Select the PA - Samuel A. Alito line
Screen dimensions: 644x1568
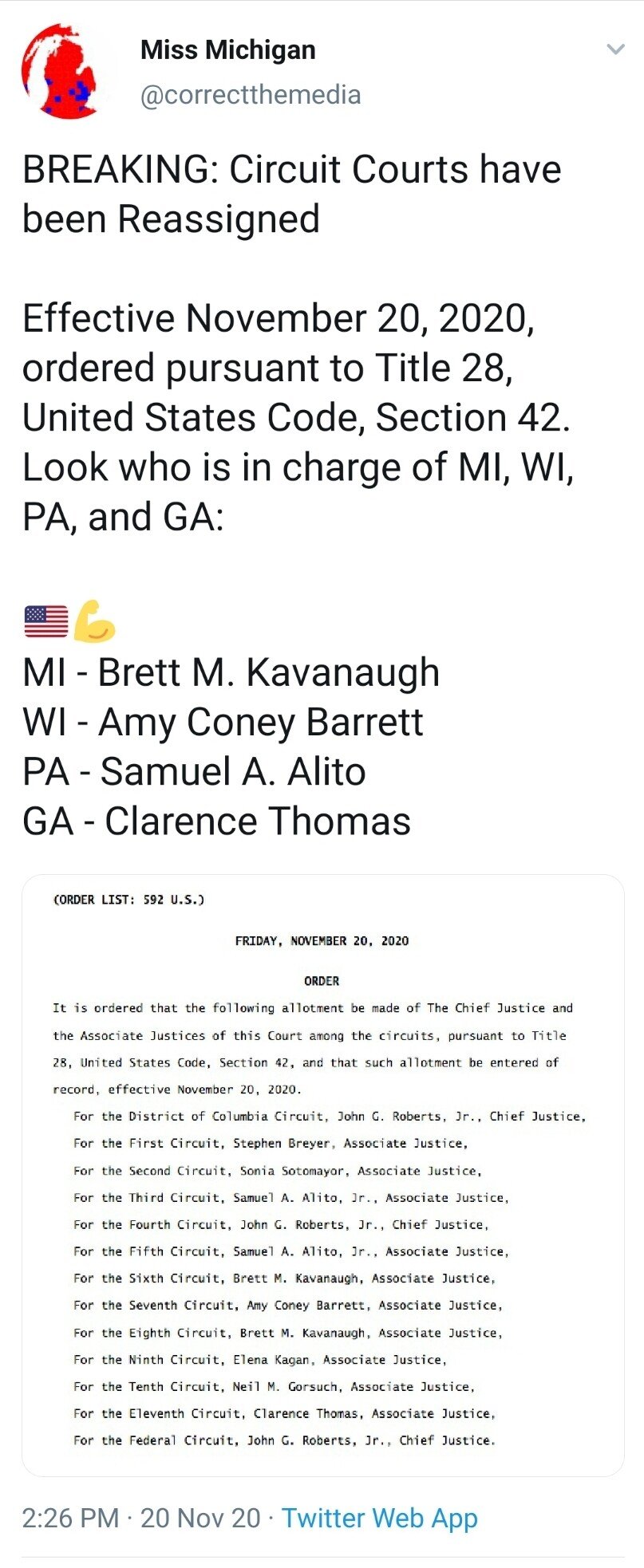[194, 771]
